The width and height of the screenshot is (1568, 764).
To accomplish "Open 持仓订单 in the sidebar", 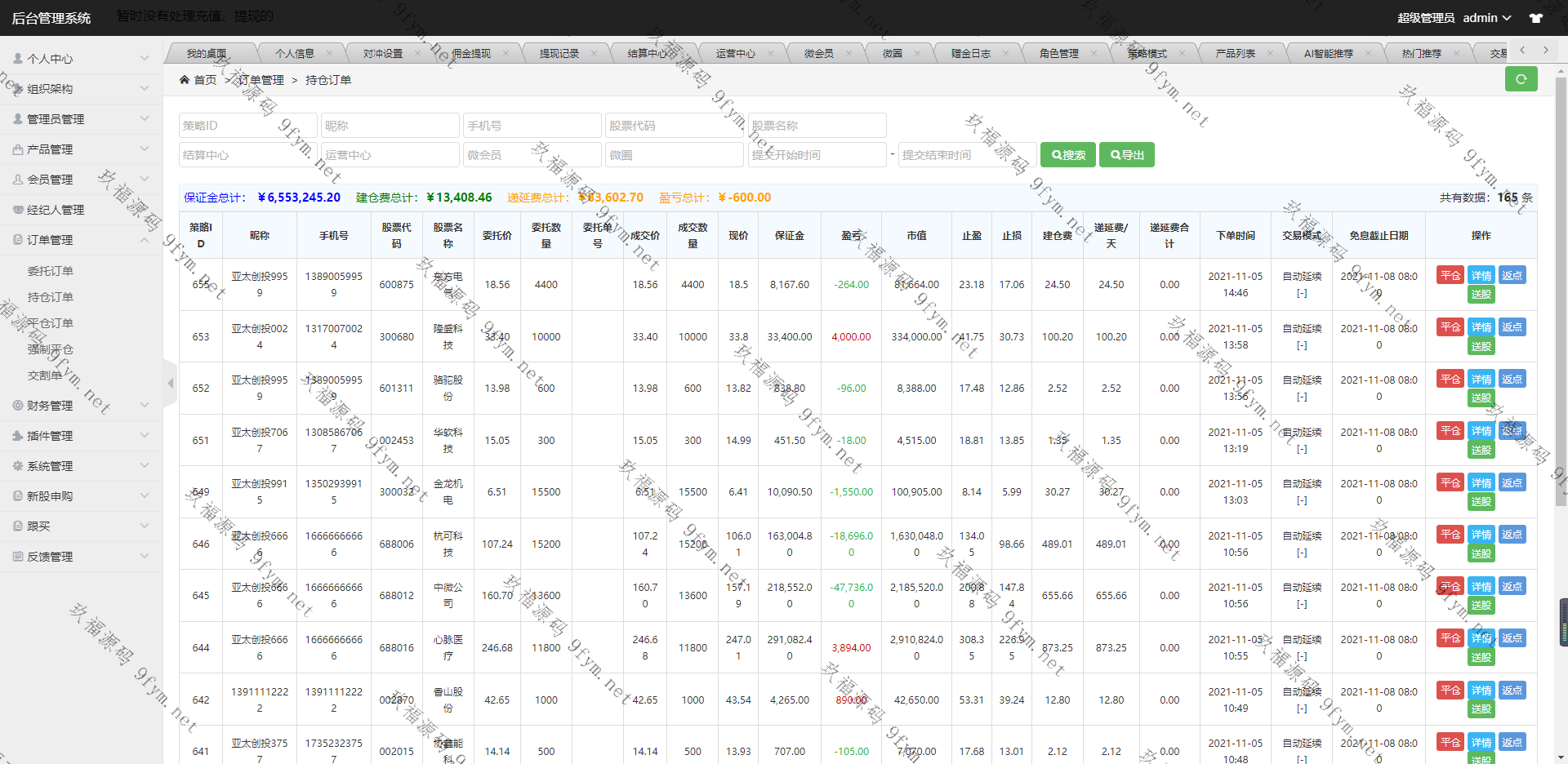I will [x=51, y=297].
